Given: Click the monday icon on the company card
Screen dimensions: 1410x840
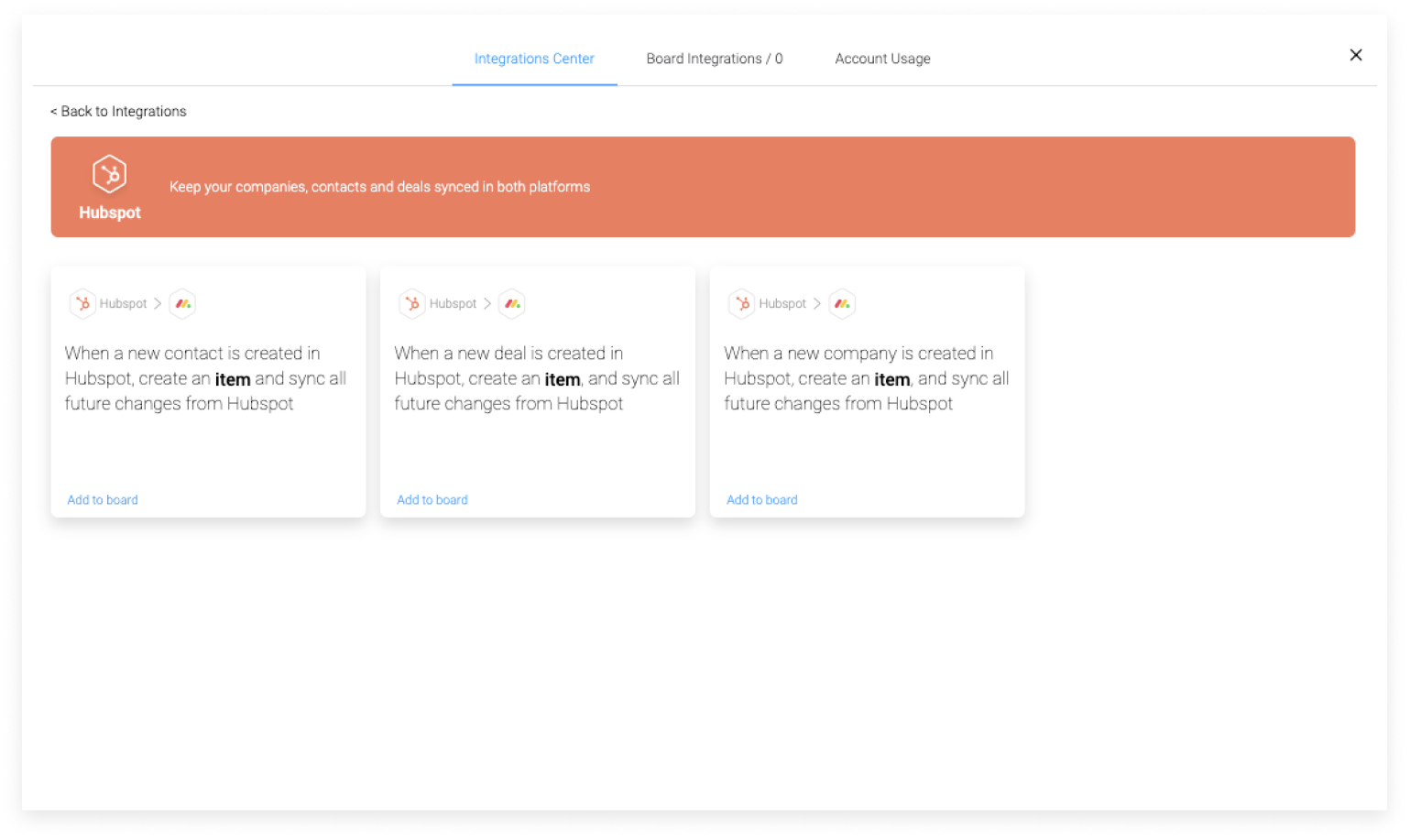Looking at the screenshot, I should (x=842, y=303).
